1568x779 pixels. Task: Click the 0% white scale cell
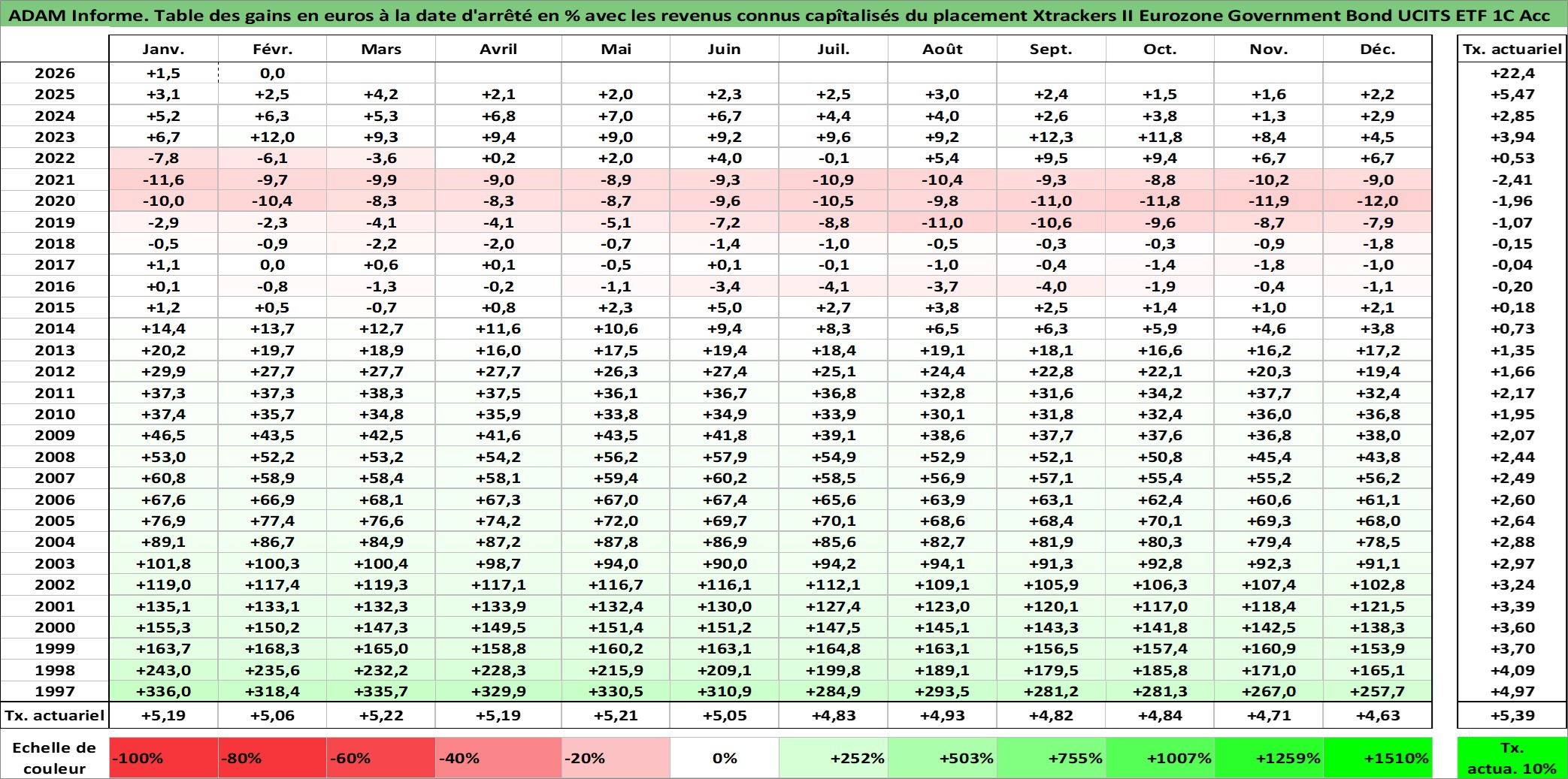point(725,757)
